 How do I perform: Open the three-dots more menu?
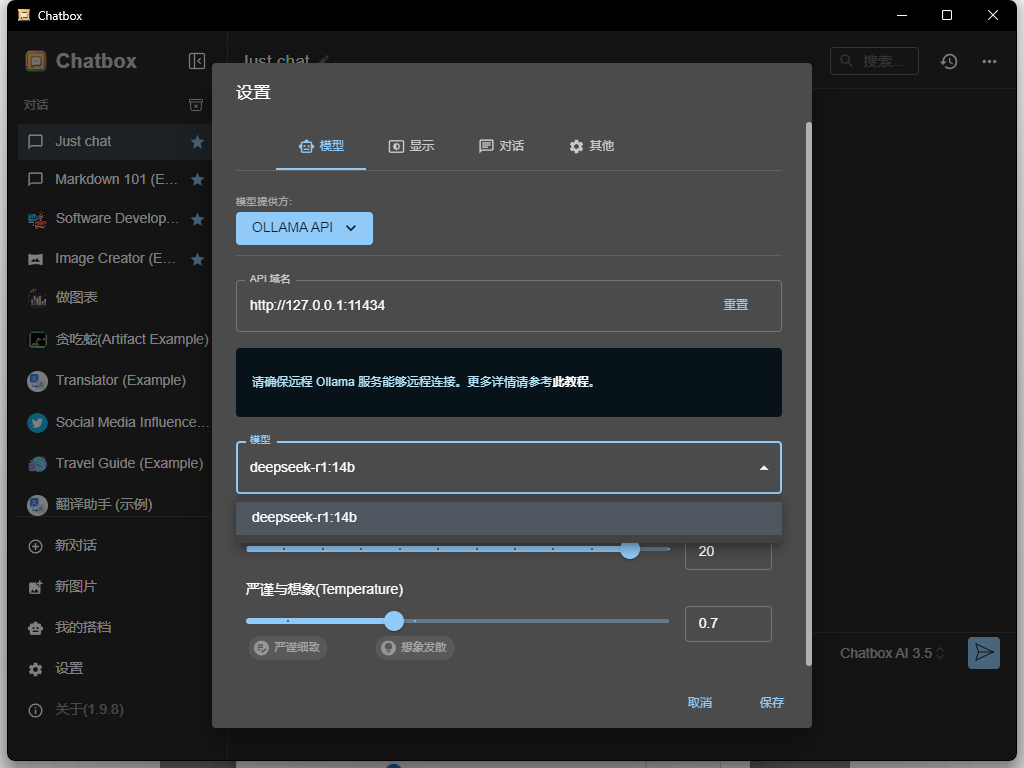coord(989,61)
